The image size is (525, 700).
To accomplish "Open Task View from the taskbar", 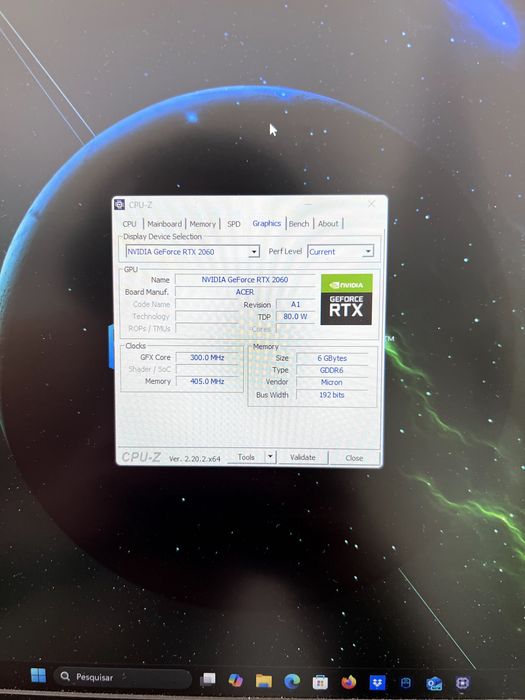I will [x=208, y=680].
